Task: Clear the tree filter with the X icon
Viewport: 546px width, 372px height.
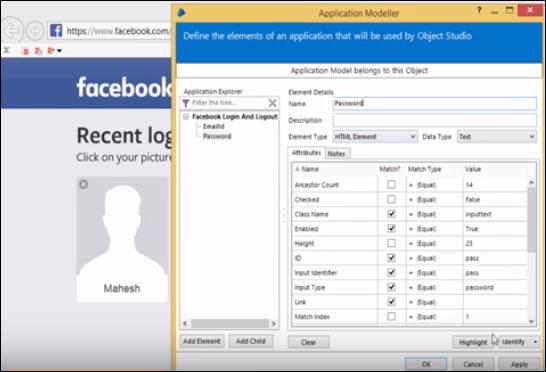Action: pos(272,103)
